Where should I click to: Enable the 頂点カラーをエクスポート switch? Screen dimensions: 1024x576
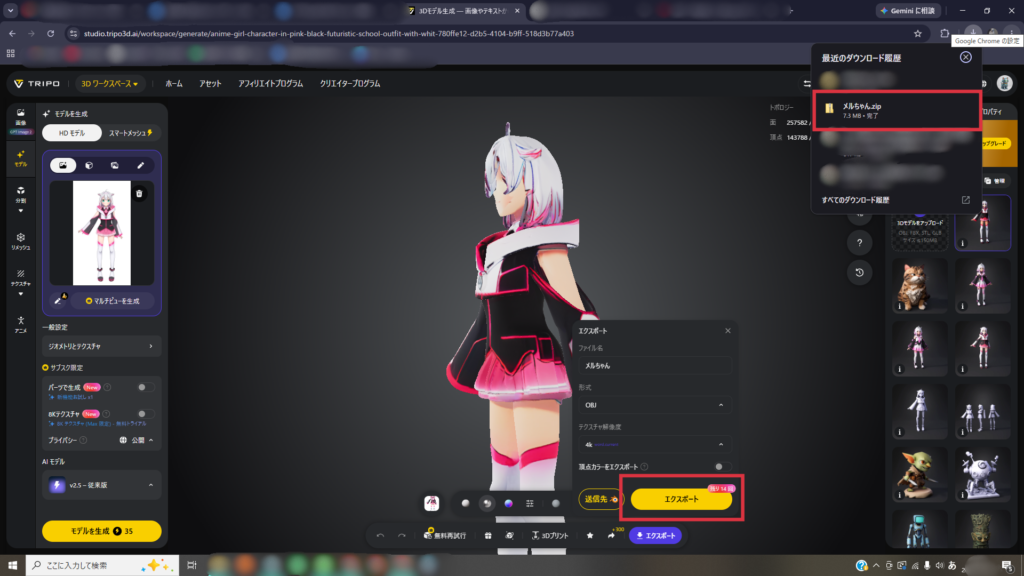coord(722,466)
